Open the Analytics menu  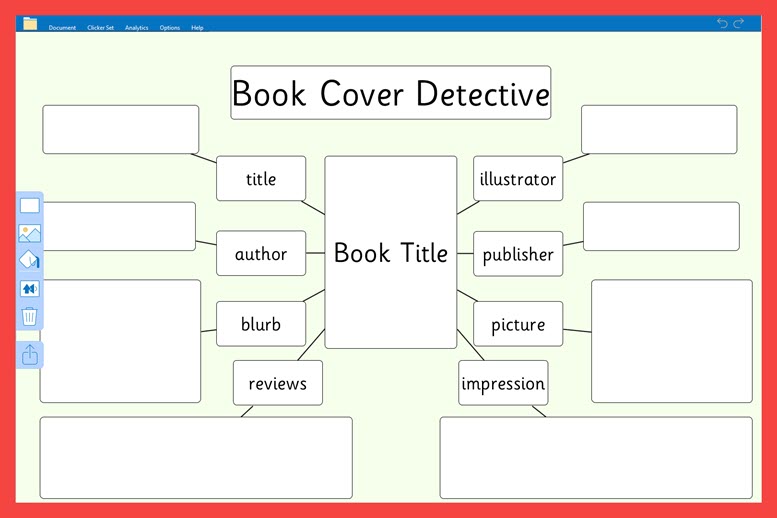[x=136, y=28]
